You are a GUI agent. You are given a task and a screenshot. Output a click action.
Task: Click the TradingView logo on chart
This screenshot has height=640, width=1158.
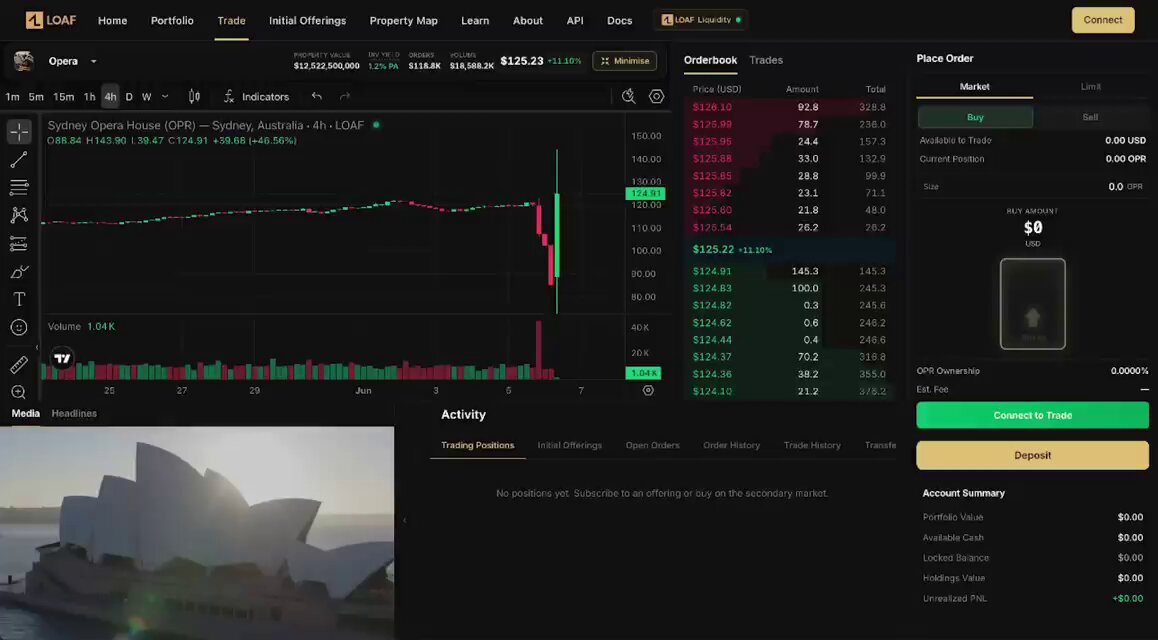[x=63, y=359]
